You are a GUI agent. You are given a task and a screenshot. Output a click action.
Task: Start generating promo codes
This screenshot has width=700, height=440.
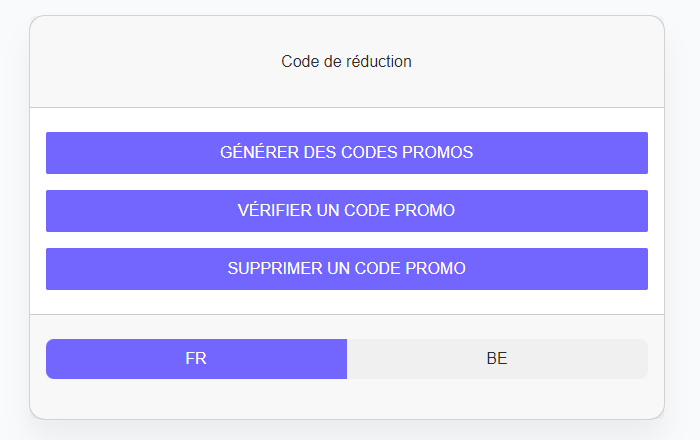click(346, 153)
